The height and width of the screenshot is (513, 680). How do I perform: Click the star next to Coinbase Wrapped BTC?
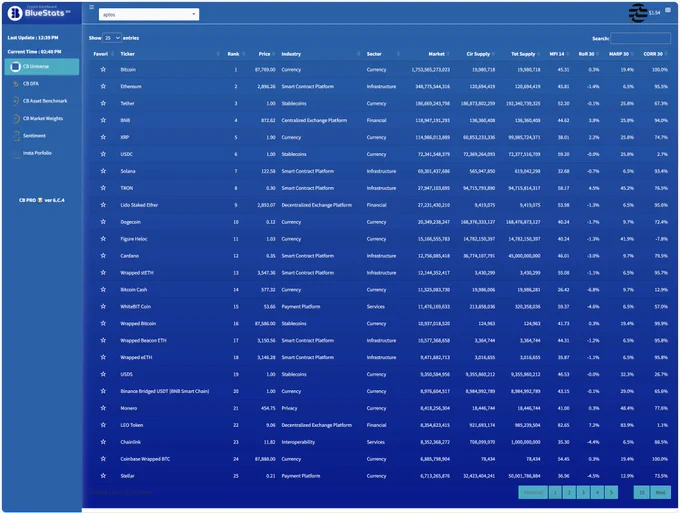(103, 458)
